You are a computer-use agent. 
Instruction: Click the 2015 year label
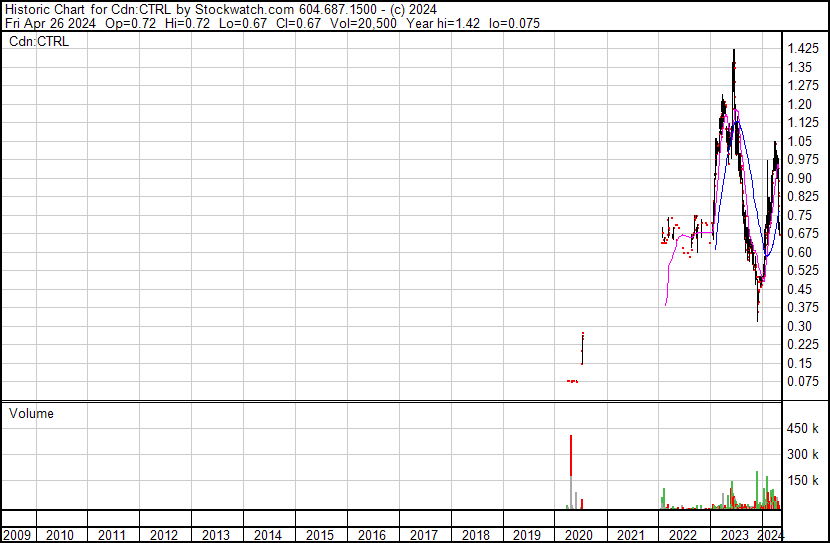(320, 535)
